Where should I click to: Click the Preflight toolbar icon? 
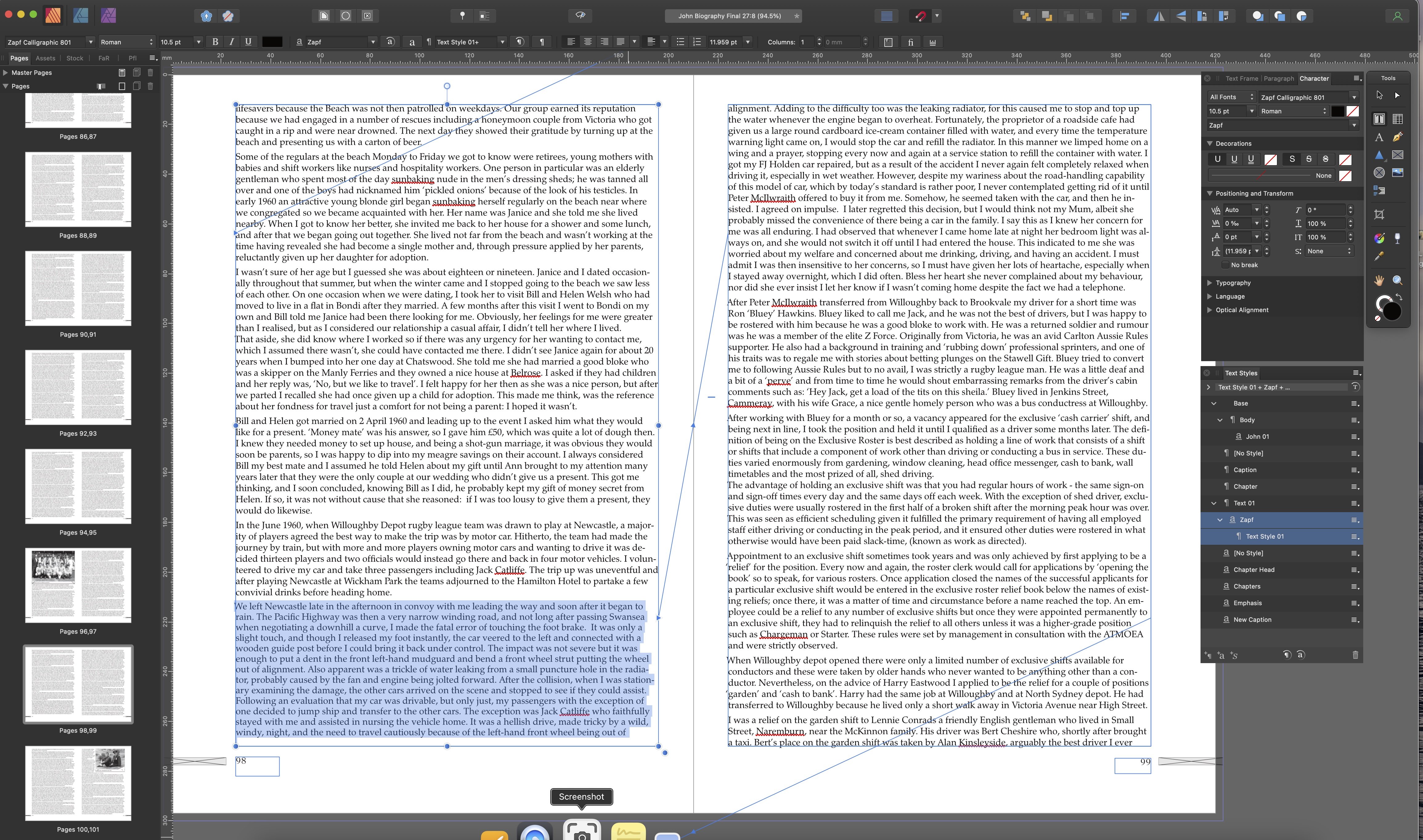580,16
